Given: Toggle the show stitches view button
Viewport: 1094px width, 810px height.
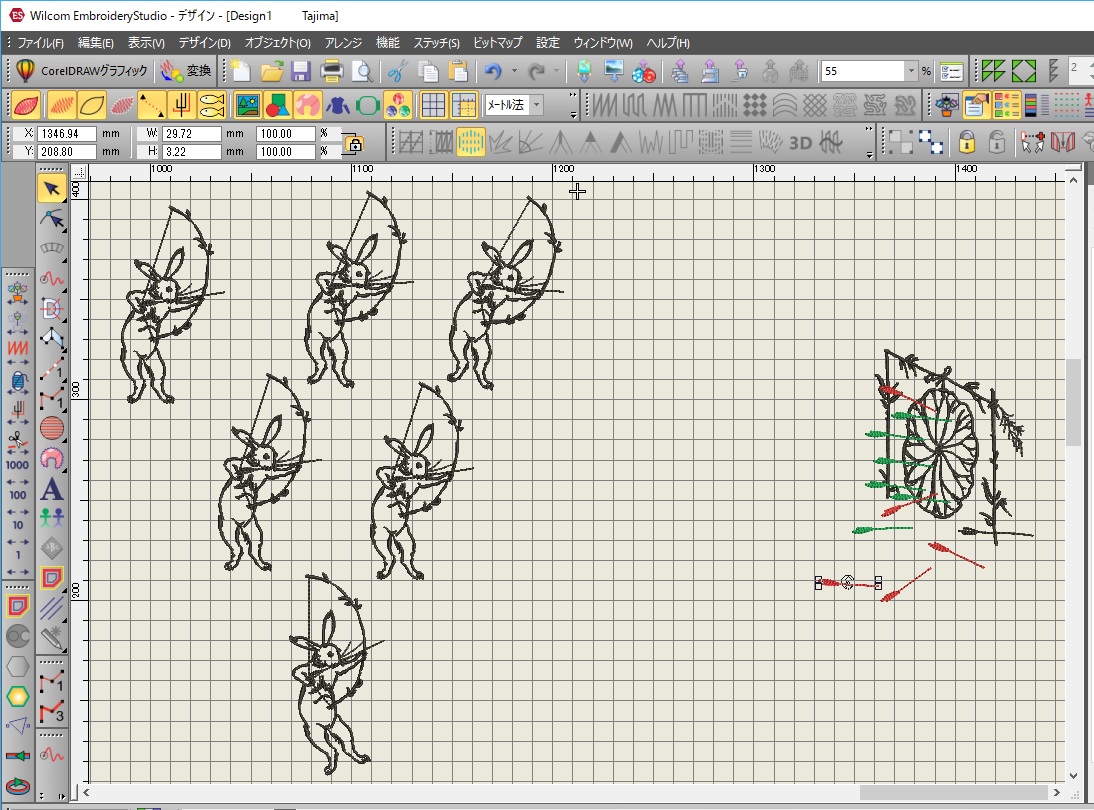Looking at the screenshot, I should tap(61, 105).
